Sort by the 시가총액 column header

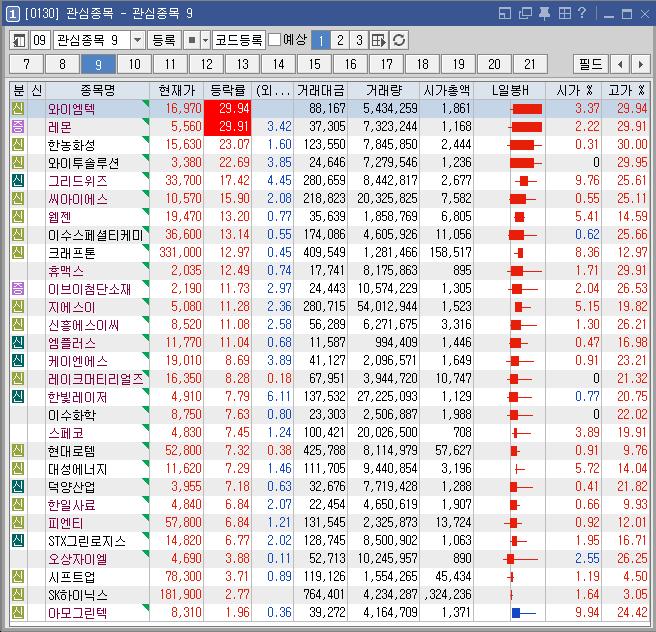446,90
